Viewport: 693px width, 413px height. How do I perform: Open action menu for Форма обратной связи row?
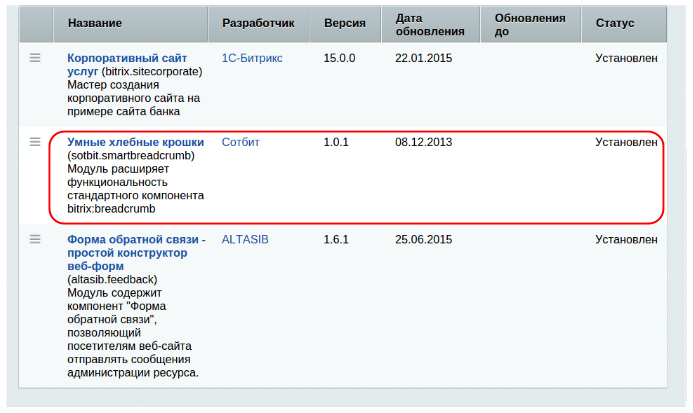click(x=35, y=239)
